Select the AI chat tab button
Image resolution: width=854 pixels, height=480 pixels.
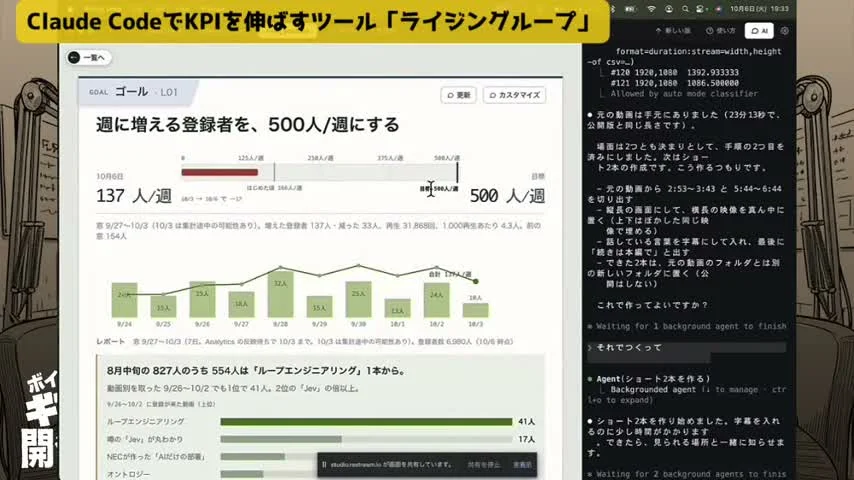click(759, 31)
